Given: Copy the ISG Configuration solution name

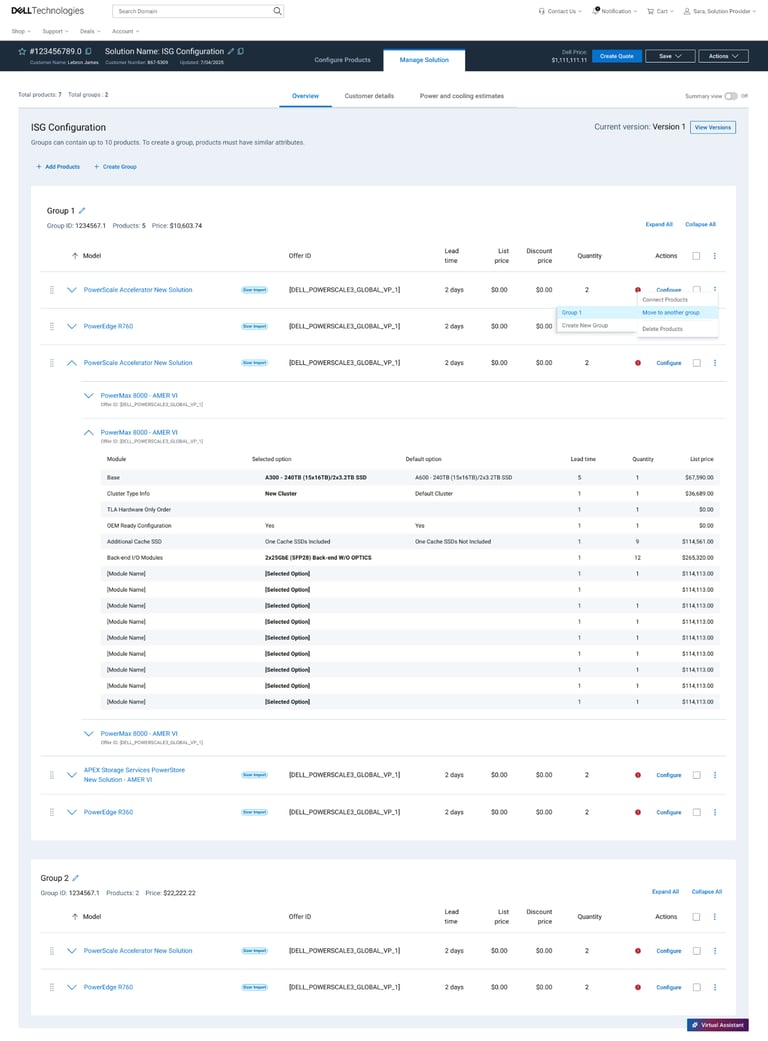Looking at the screenshot, I should (240, 51).
